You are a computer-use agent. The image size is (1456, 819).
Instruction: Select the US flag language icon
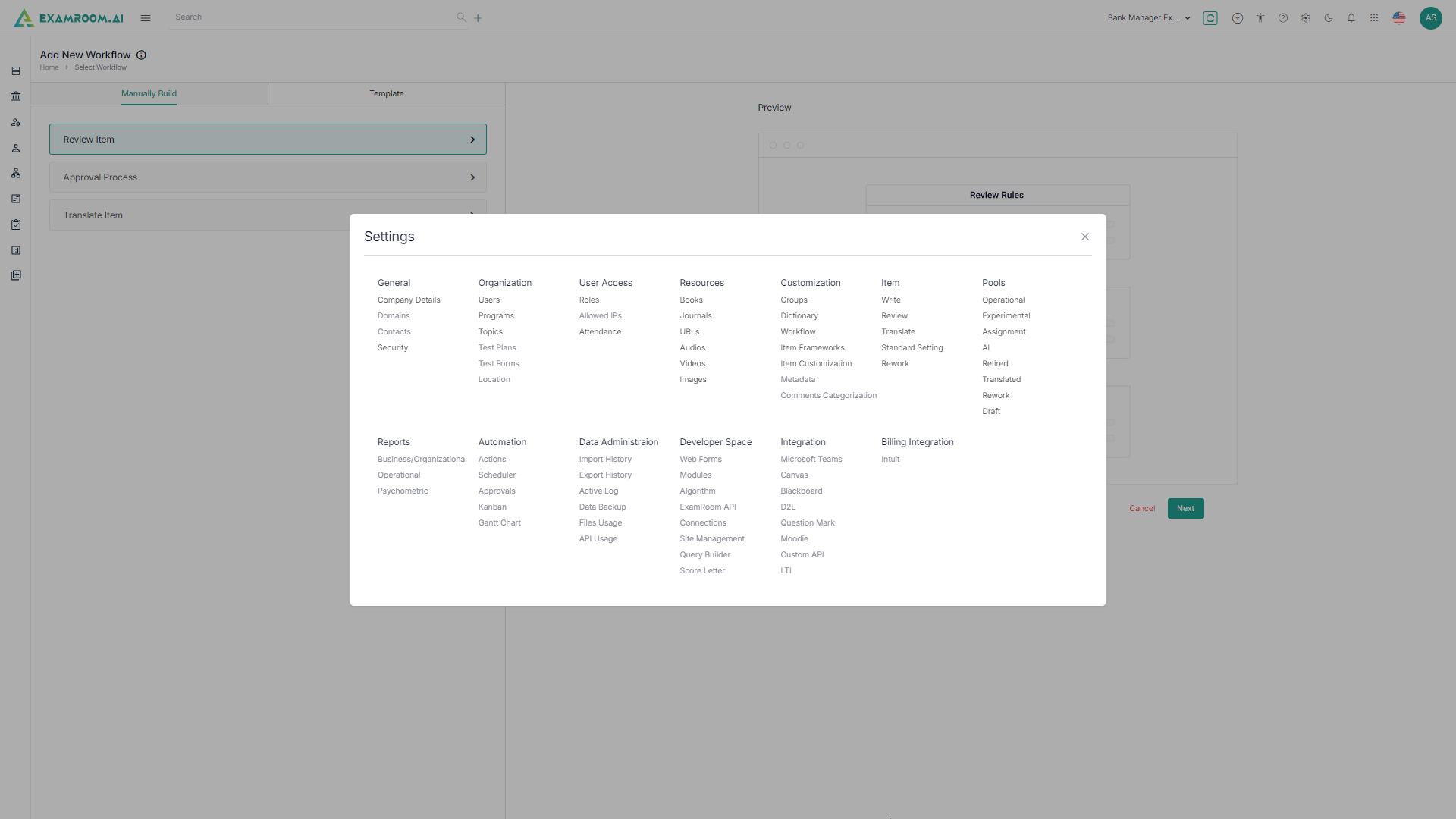(x=1398, y=17)
